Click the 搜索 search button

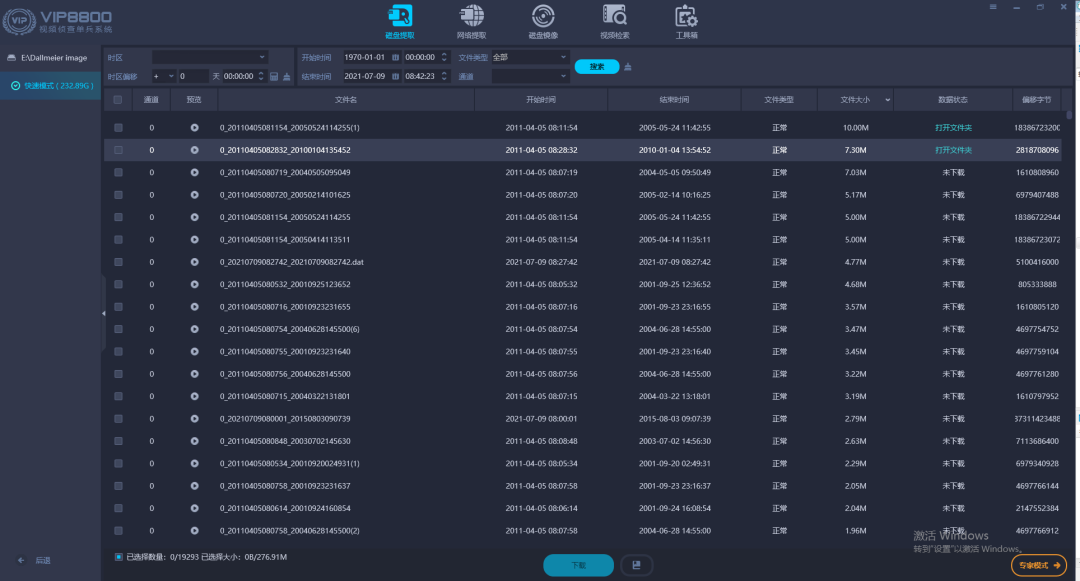coord(596,67)
